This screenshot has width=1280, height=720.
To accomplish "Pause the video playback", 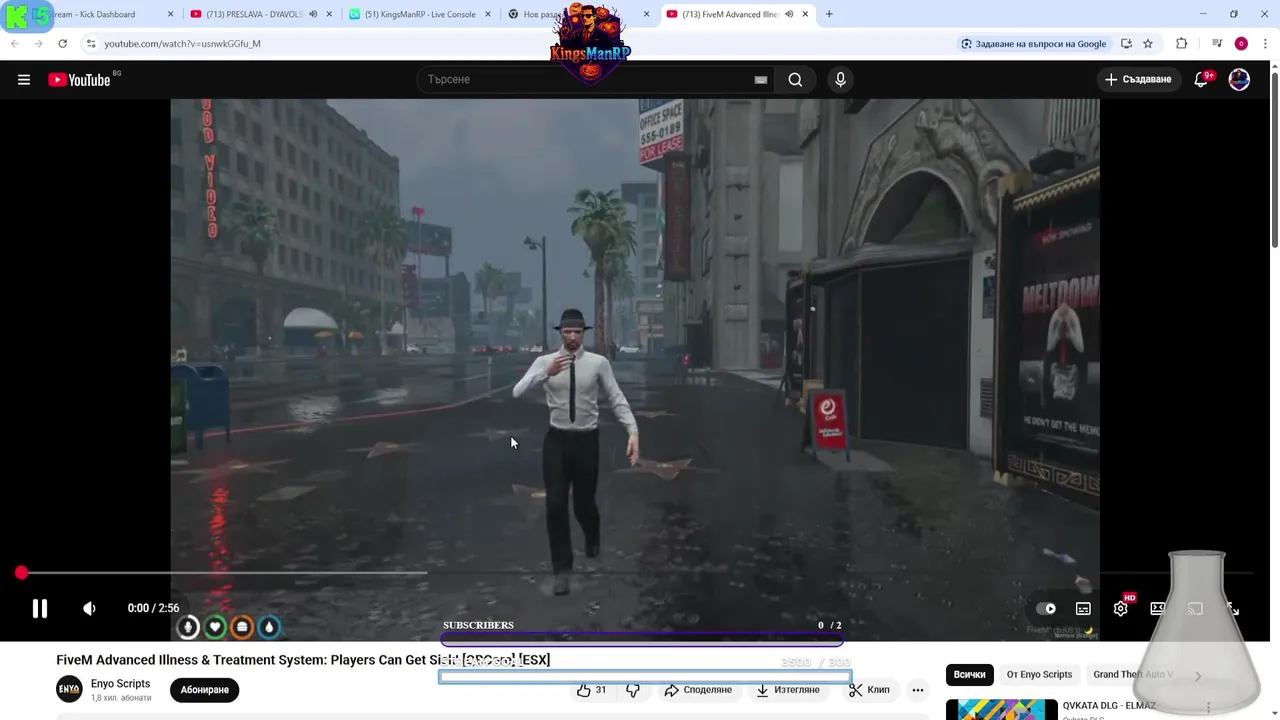I will [x=40, y=608].
